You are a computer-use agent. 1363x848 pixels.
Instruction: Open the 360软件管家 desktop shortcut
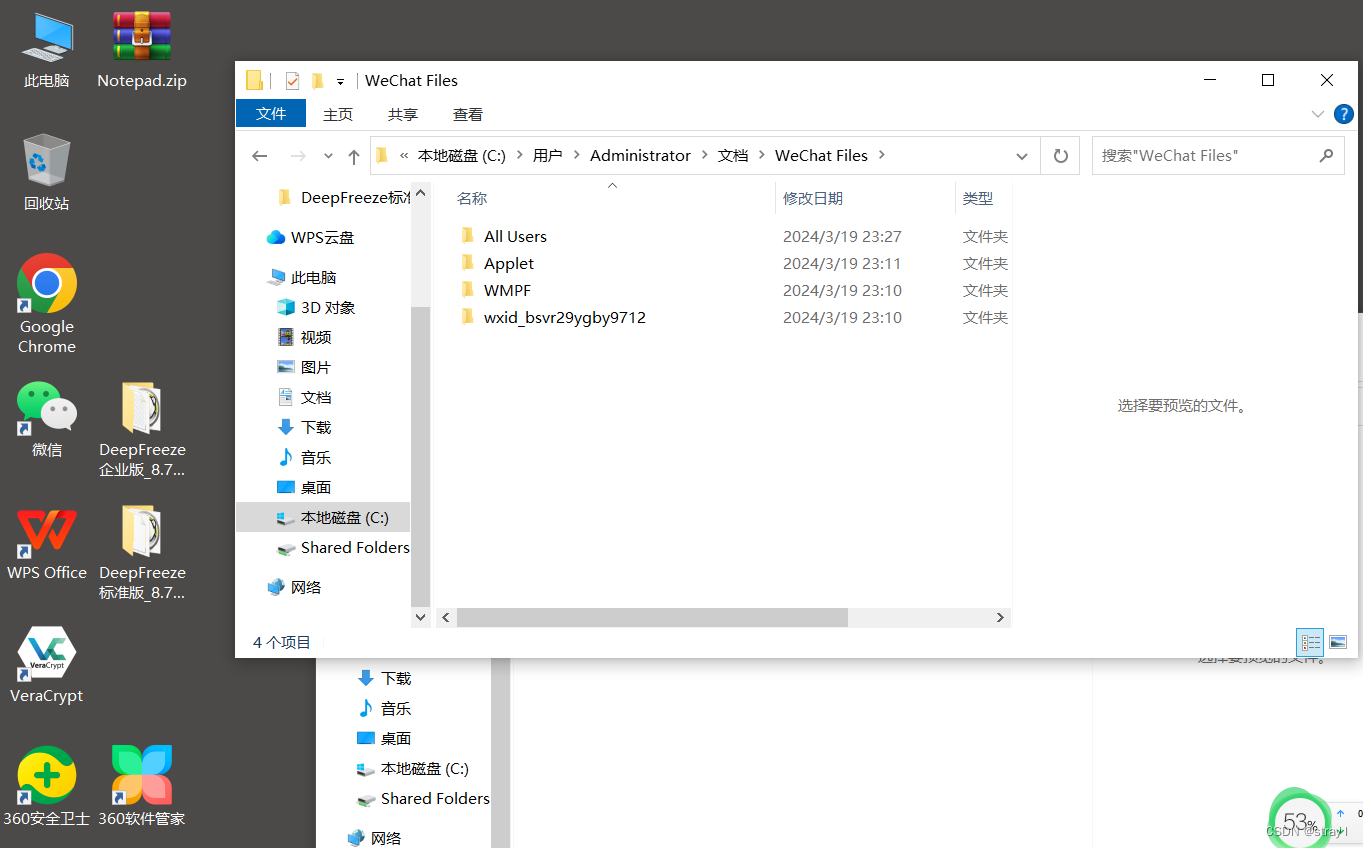coord(142,787)
